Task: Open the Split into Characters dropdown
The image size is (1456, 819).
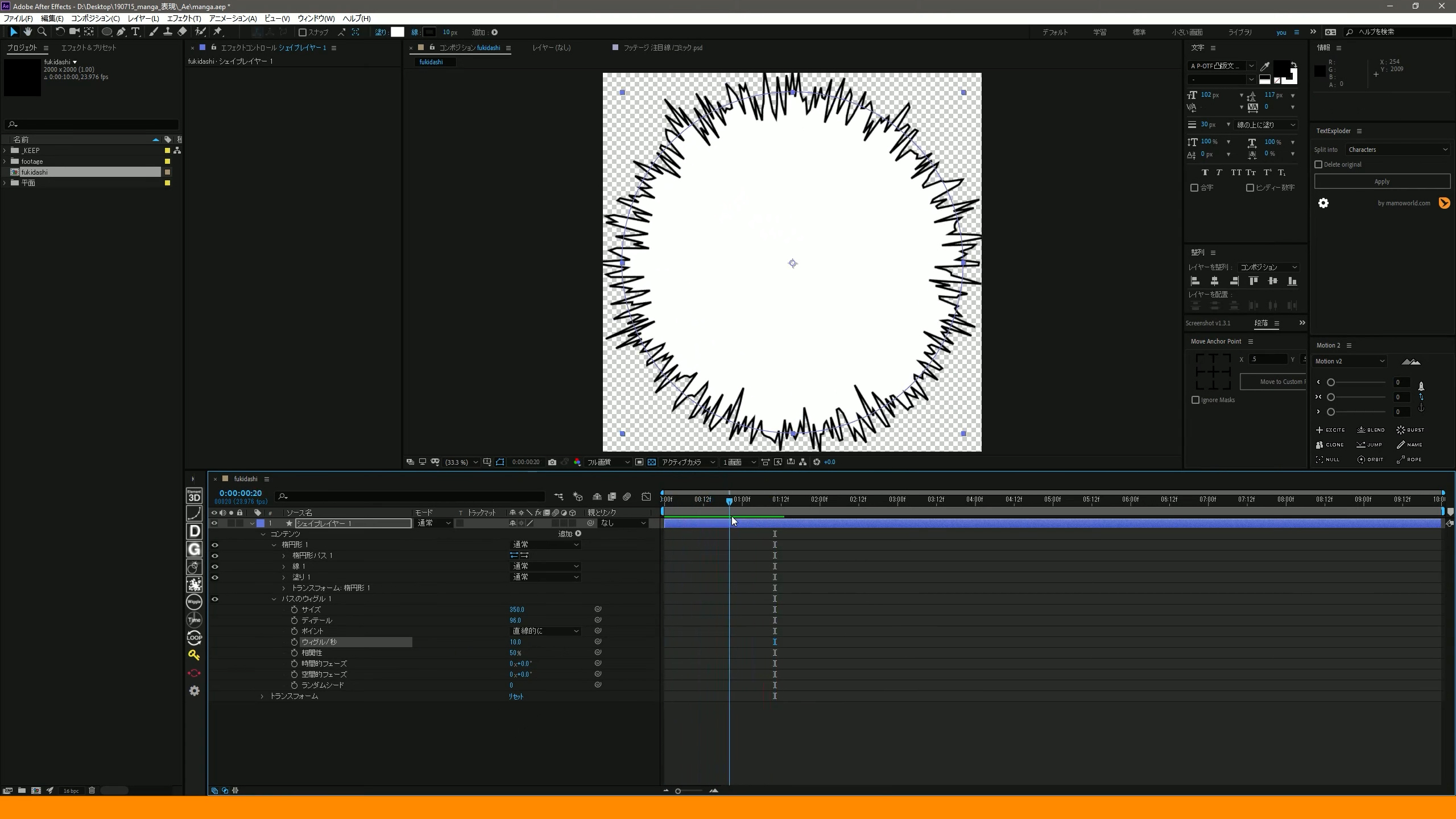Action: pyautogui.click(x=1398, y=150)
